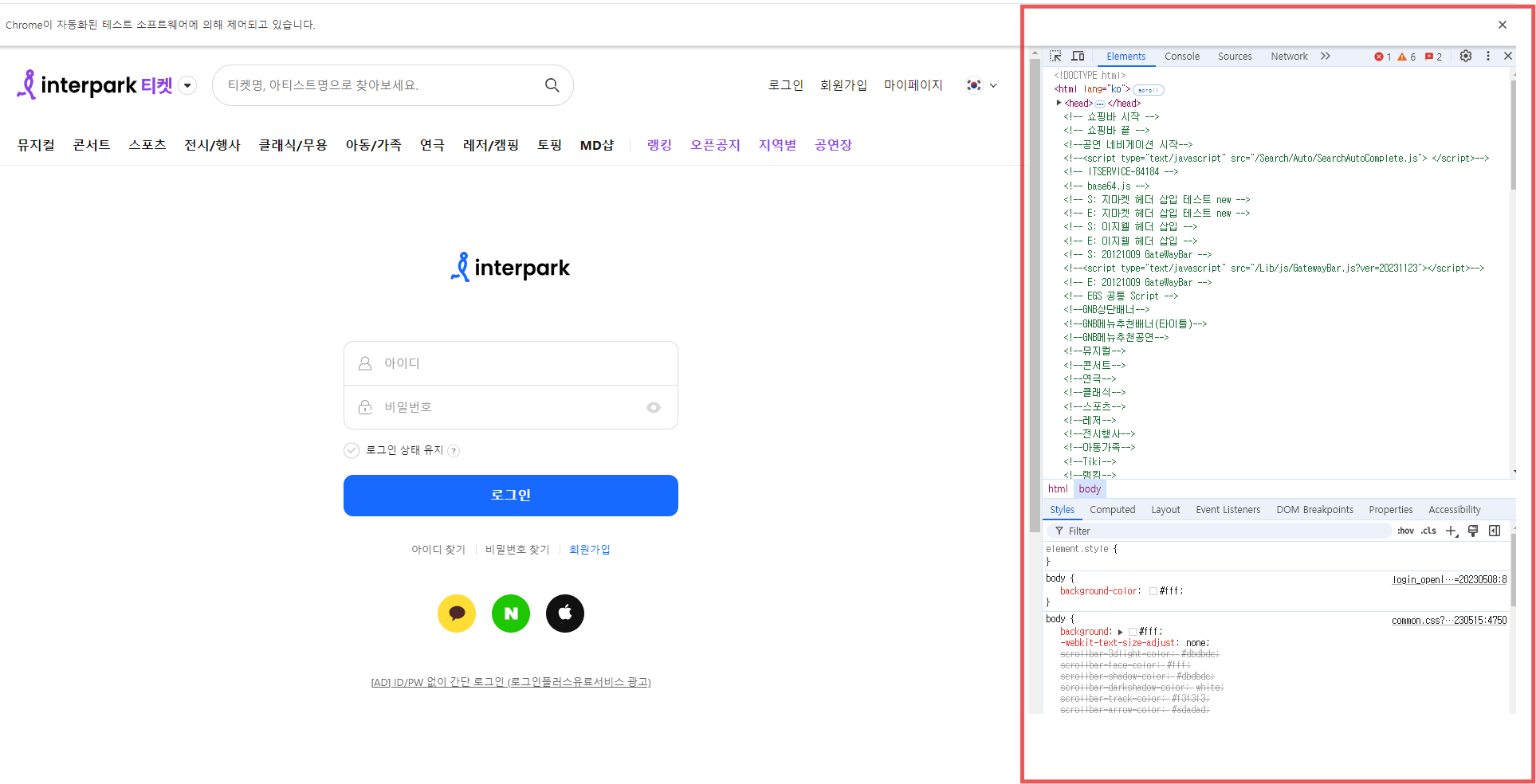Image resolution: width=1536 pixels, height=784 pixels.
Task: Focus the ticket search box
Action: (393, 85)
